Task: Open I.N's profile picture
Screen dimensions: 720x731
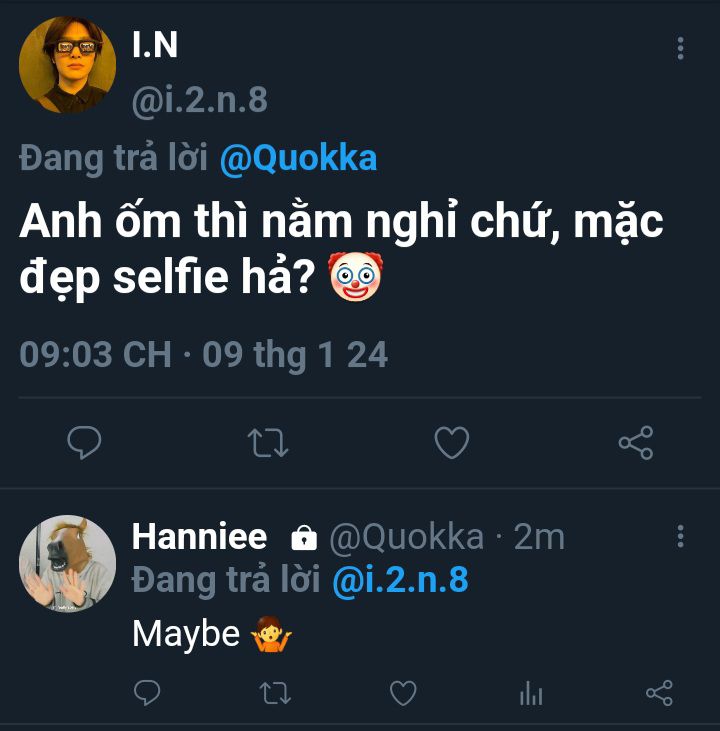Action: tap(67, 65)
